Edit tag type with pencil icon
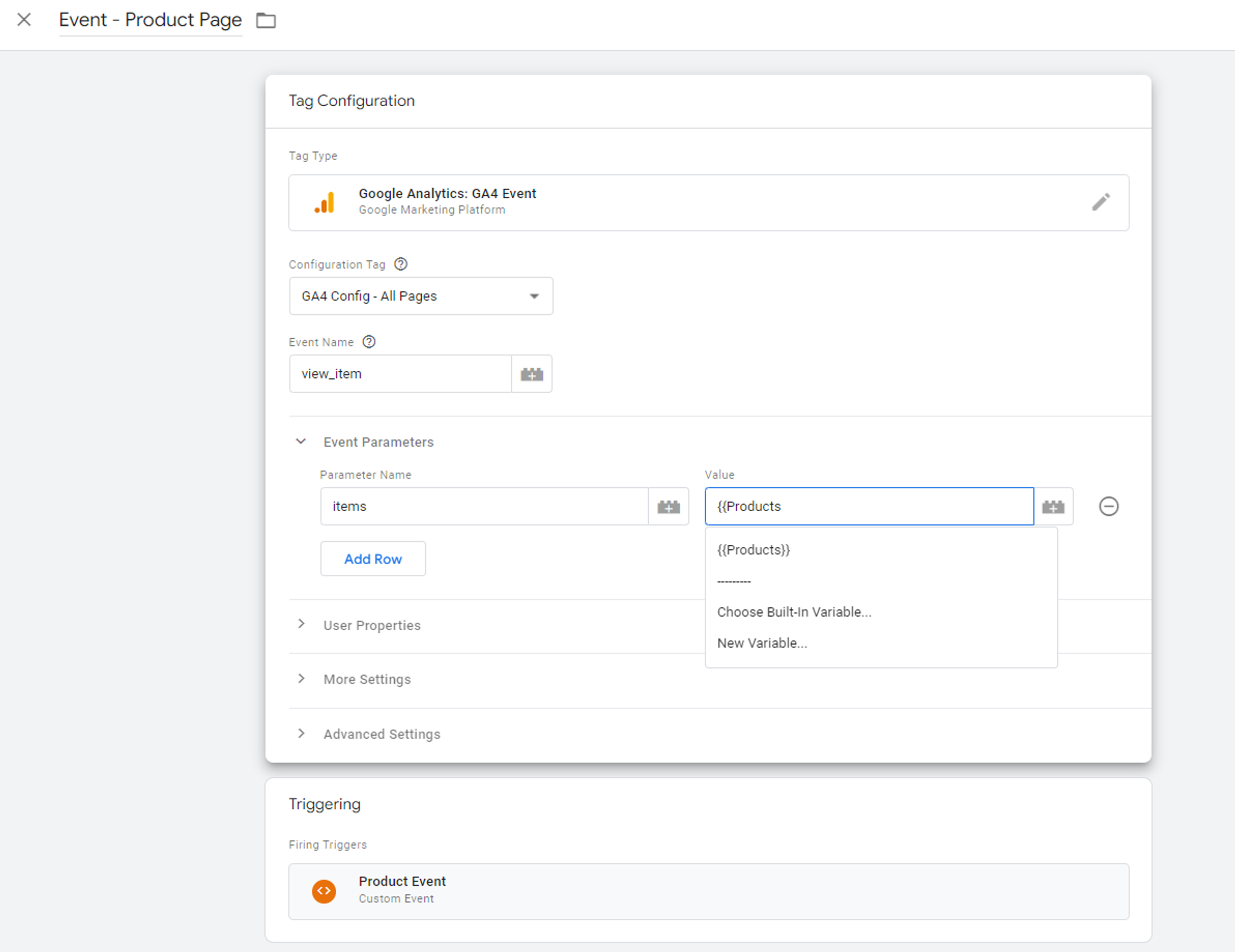The width and height of the screenshot is (1235, 952). pos(1100,202)
